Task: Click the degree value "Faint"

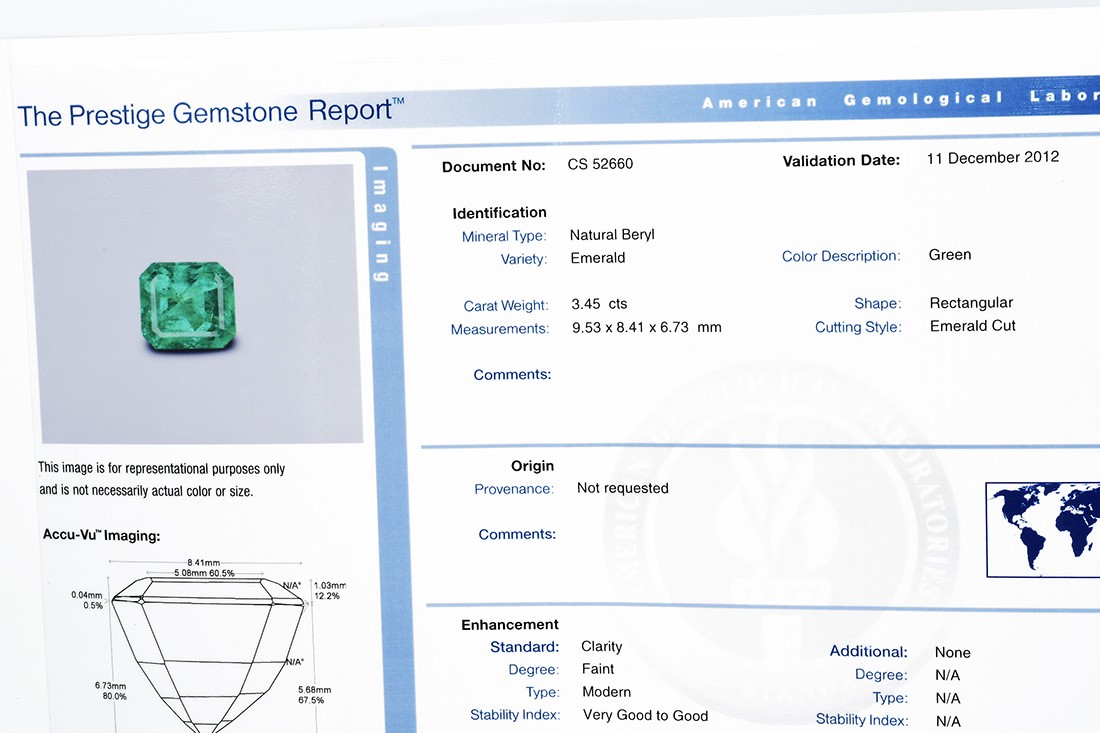Action: 598,669
